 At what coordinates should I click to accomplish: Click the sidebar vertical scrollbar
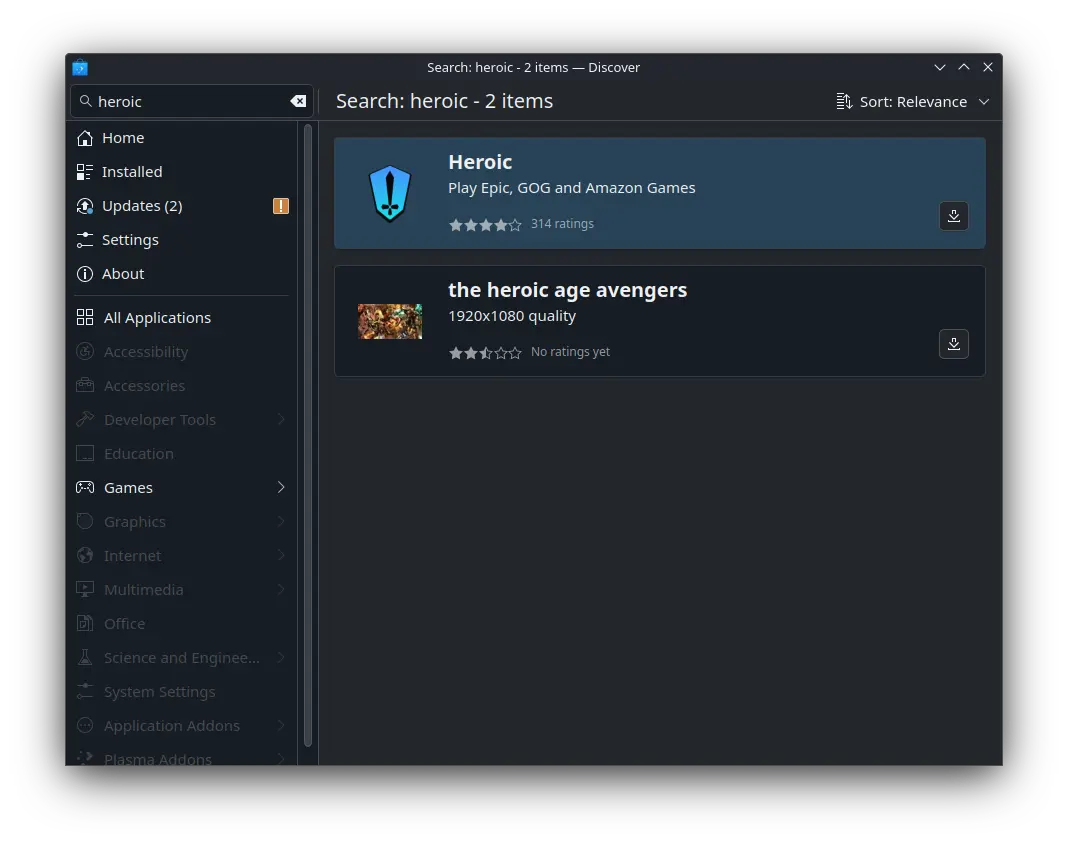308,436
